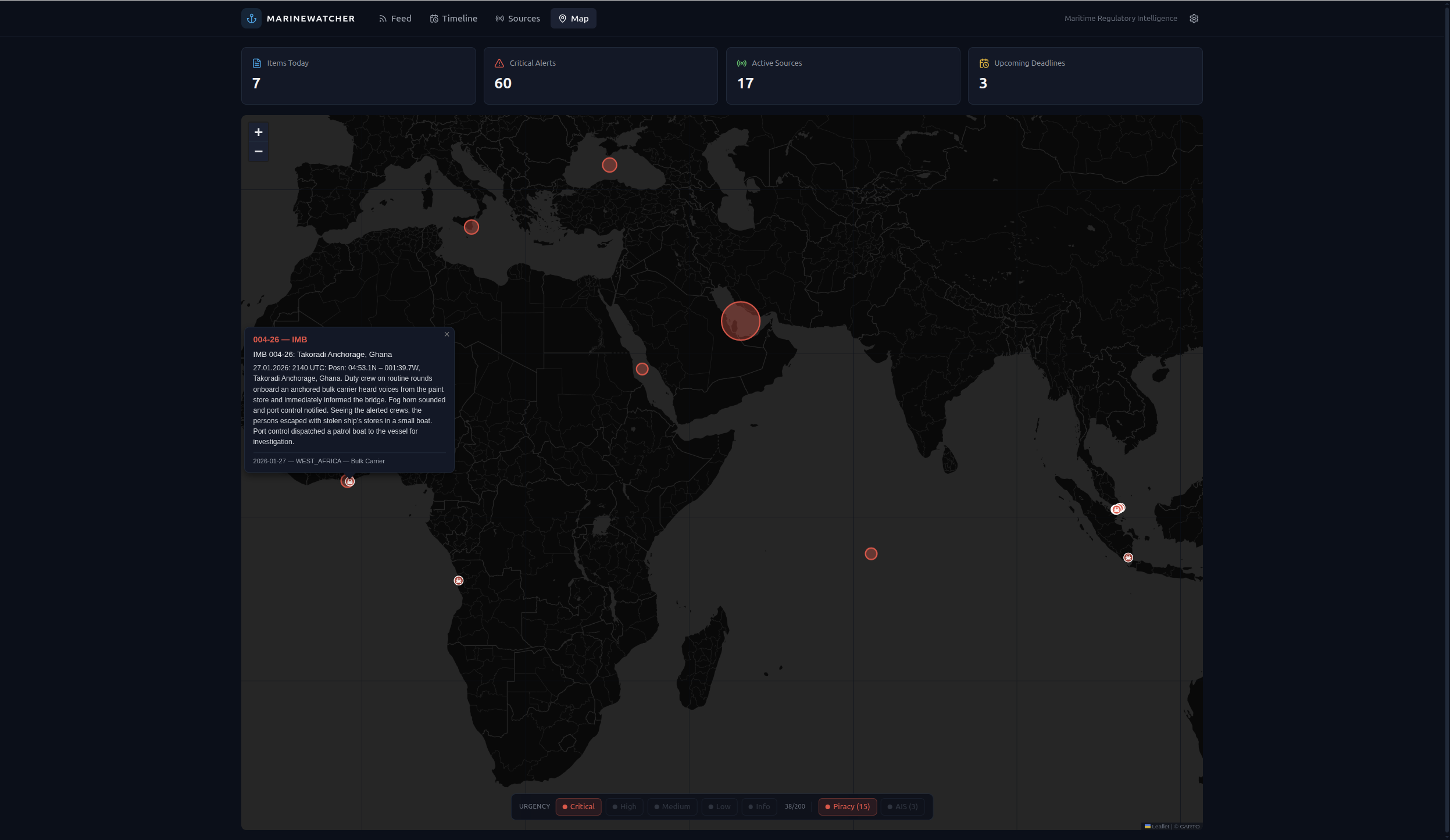This screenshot has height=840, width=1450.
Task: Zoom in with the plus control
Action: point(258,132)
